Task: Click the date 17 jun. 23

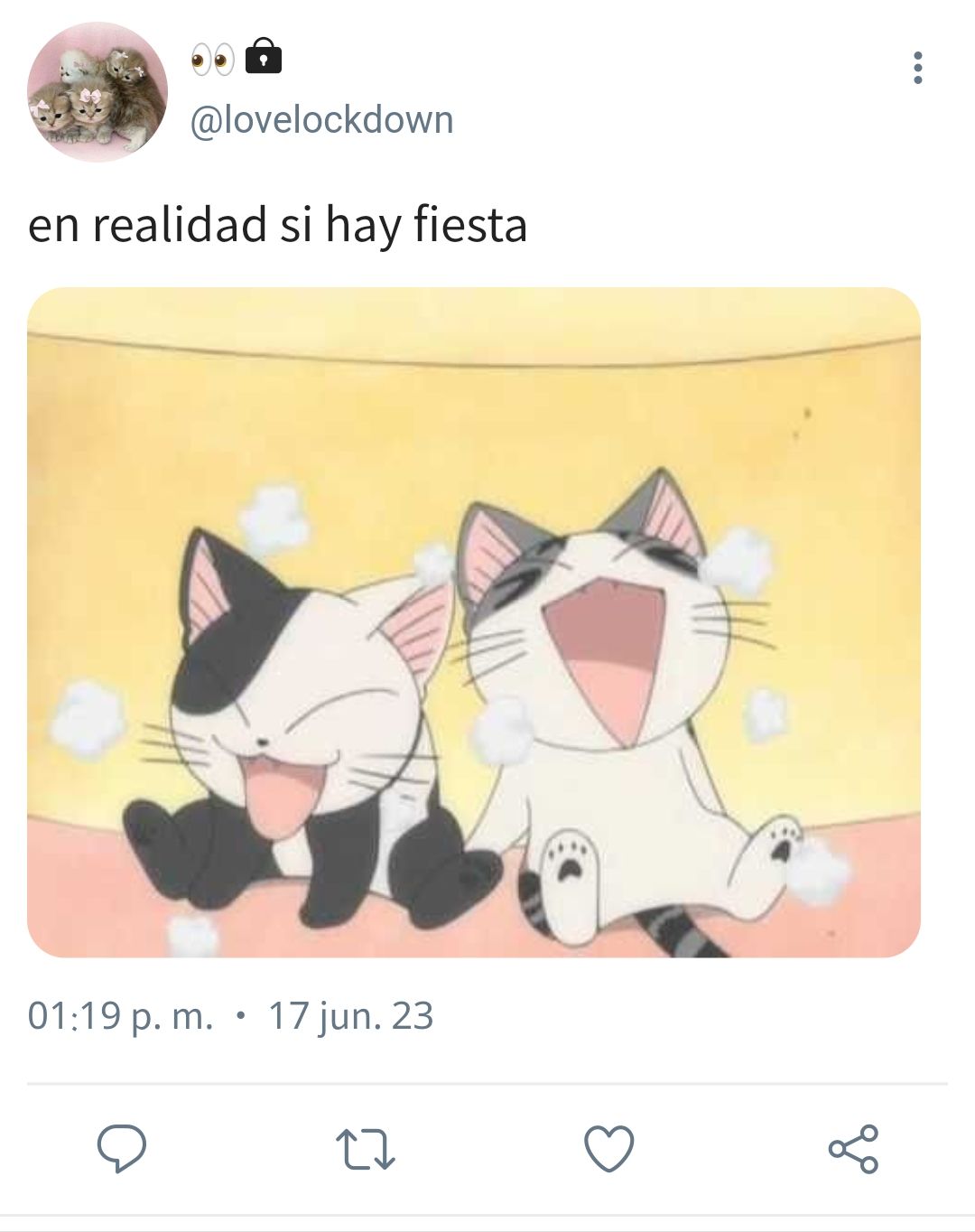Action: (351, 1016)
